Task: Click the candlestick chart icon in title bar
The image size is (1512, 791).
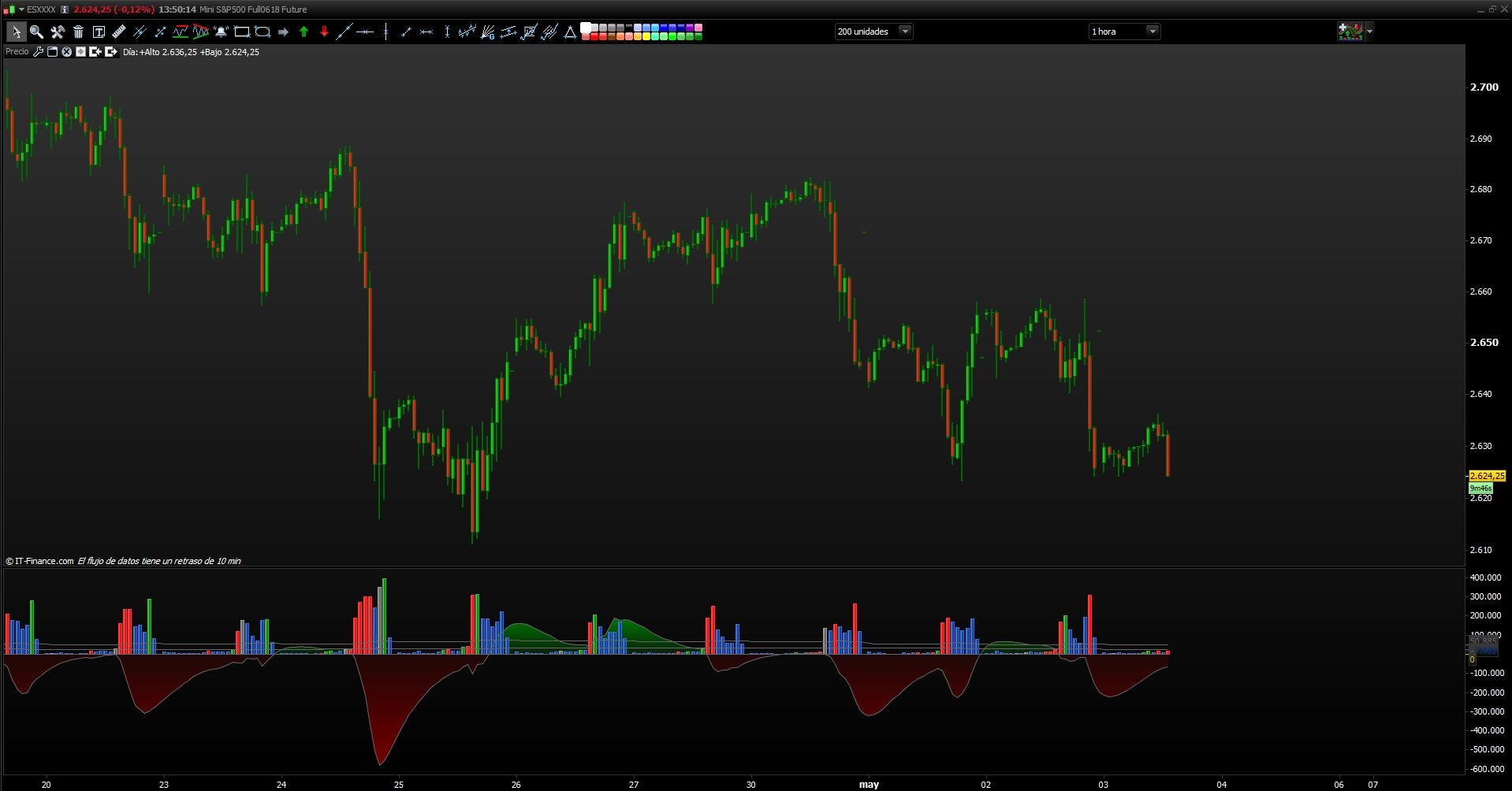Action: (9, 9)
